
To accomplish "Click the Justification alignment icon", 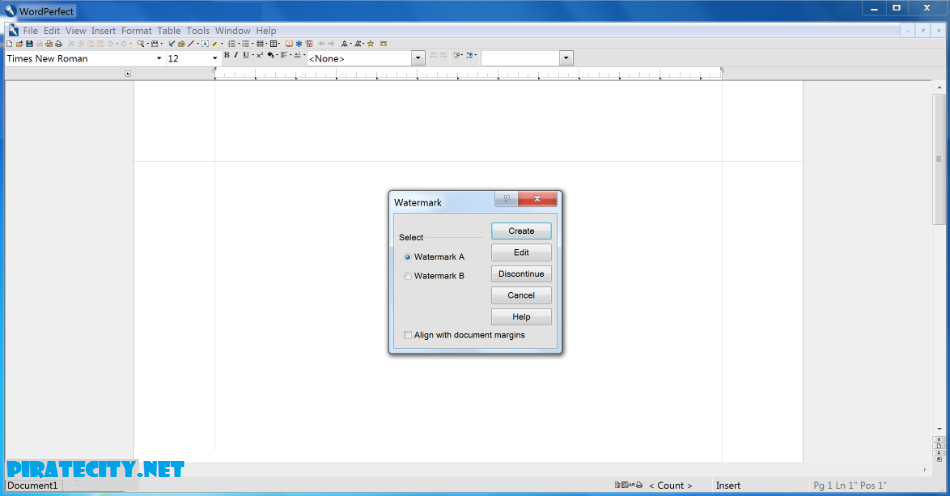I will point(284,55).
